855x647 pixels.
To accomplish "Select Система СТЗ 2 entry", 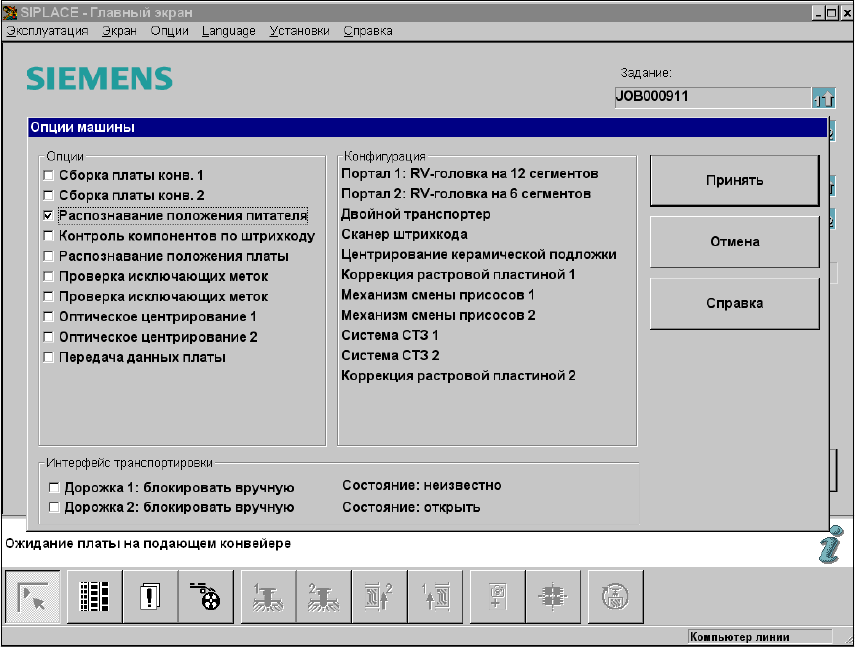I will 390,355.
